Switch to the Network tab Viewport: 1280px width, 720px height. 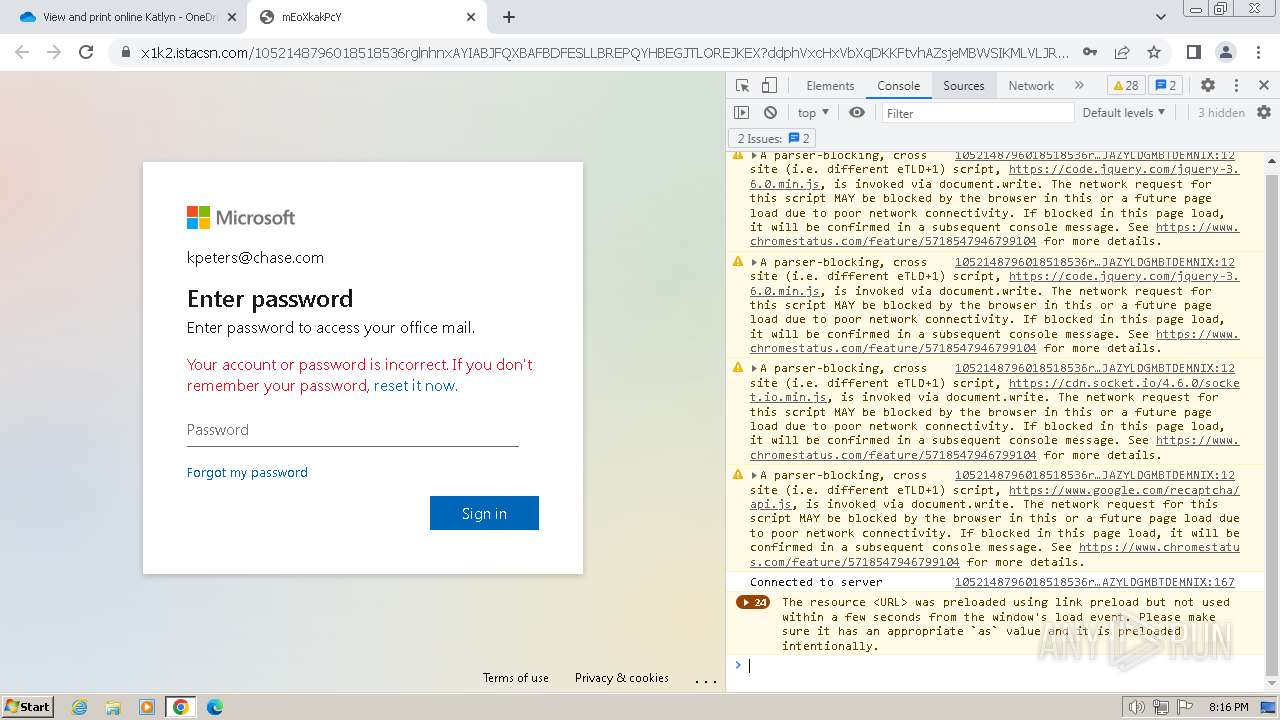pos(1031,86)
